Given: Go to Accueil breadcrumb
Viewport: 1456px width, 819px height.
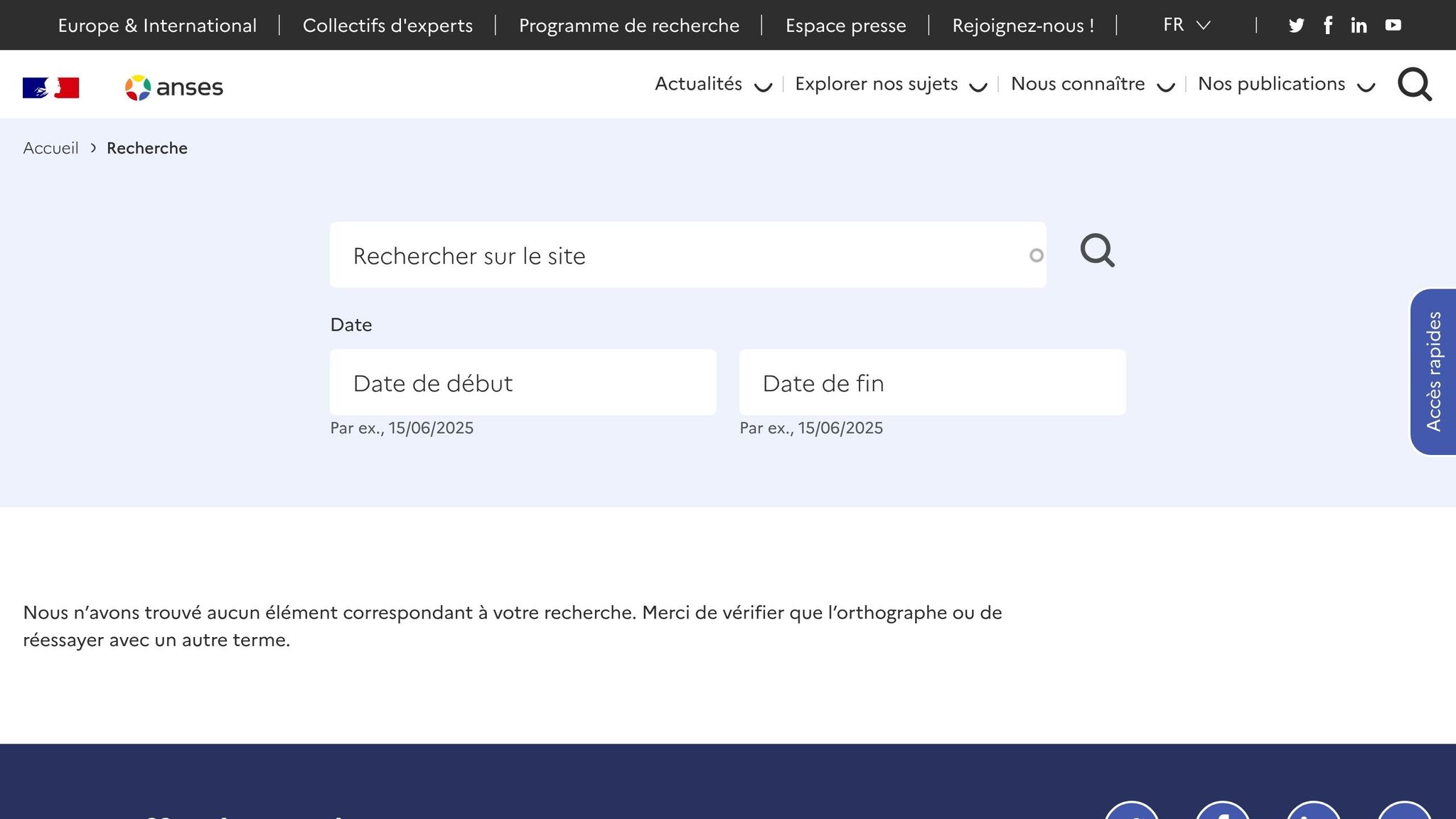Looking at the screenshot, I should coord(50,148).
